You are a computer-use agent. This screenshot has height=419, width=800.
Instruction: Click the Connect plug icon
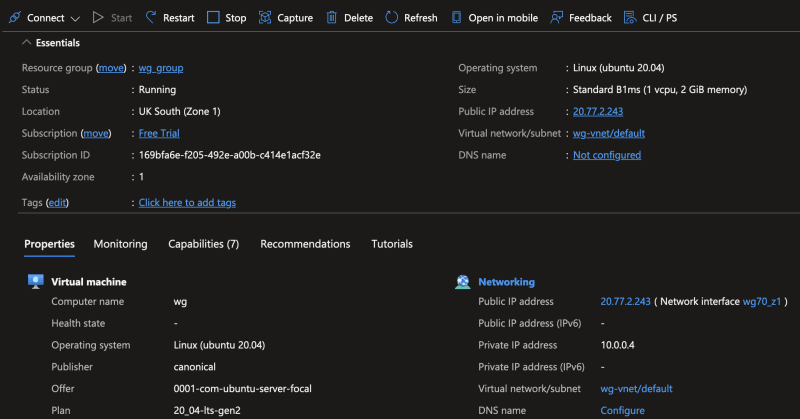click(15, 18)
